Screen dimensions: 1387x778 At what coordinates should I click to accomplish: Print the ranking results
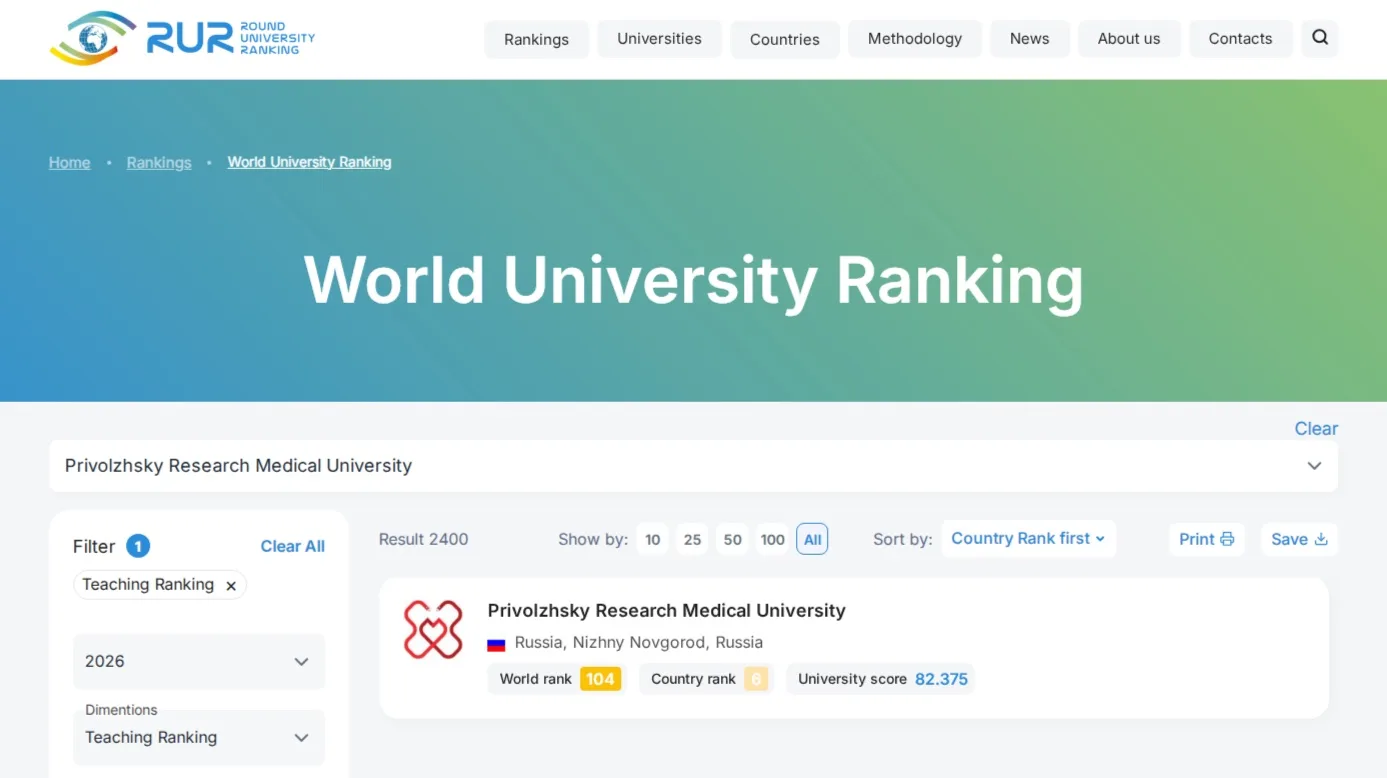coord(1207,539)
